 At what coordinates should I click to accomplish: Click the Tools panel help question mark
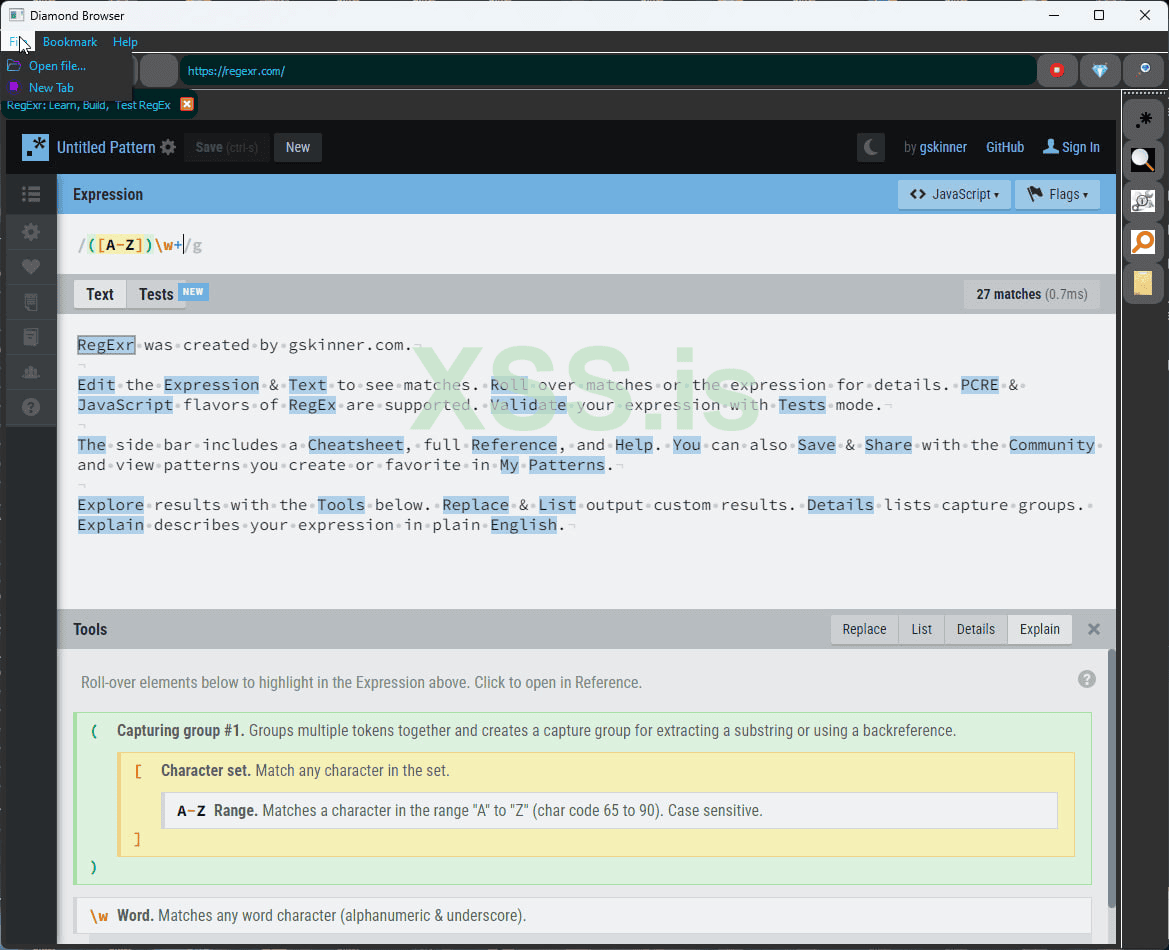pos(1086,679)
